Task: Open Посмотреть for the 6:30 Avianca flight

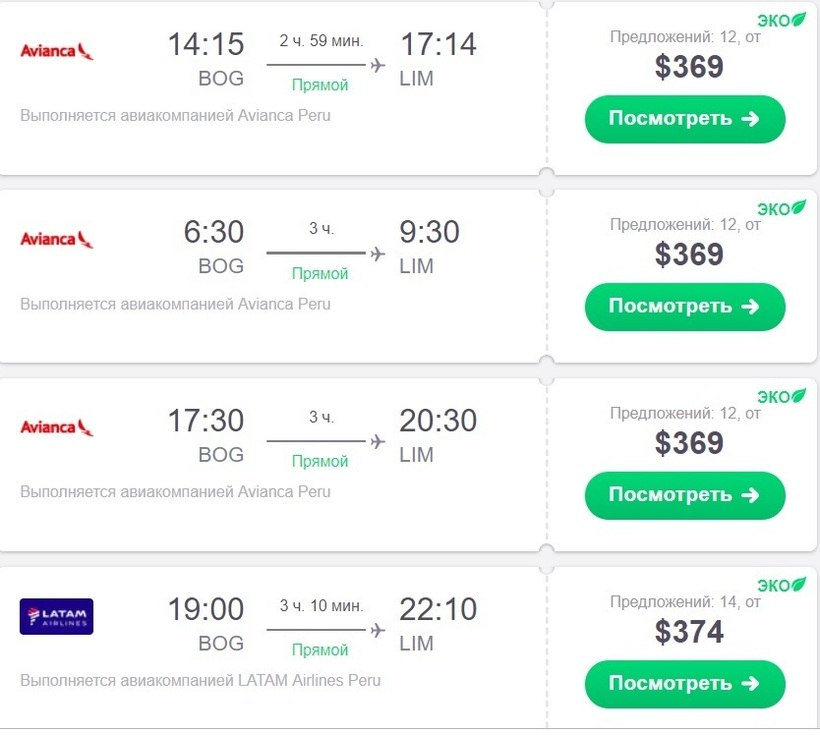Action: pos(685,307)
